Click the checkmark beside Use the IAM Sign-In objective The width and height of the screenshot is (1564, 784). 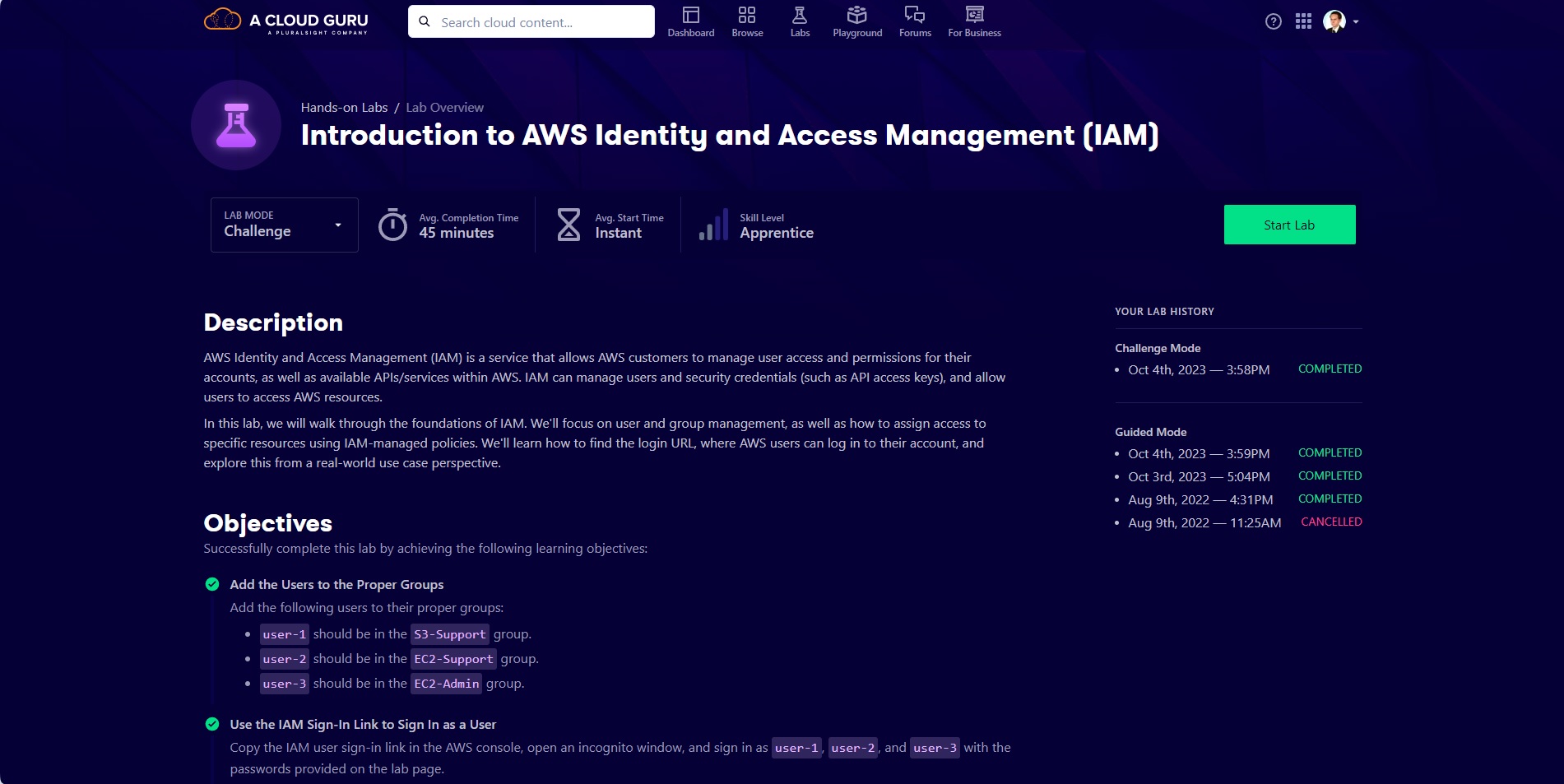212,724
